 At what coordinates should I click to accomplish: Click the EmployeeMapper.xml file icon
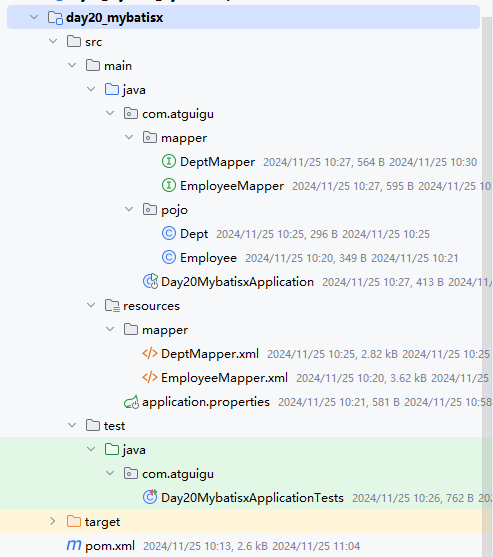[x=150, y=377]
